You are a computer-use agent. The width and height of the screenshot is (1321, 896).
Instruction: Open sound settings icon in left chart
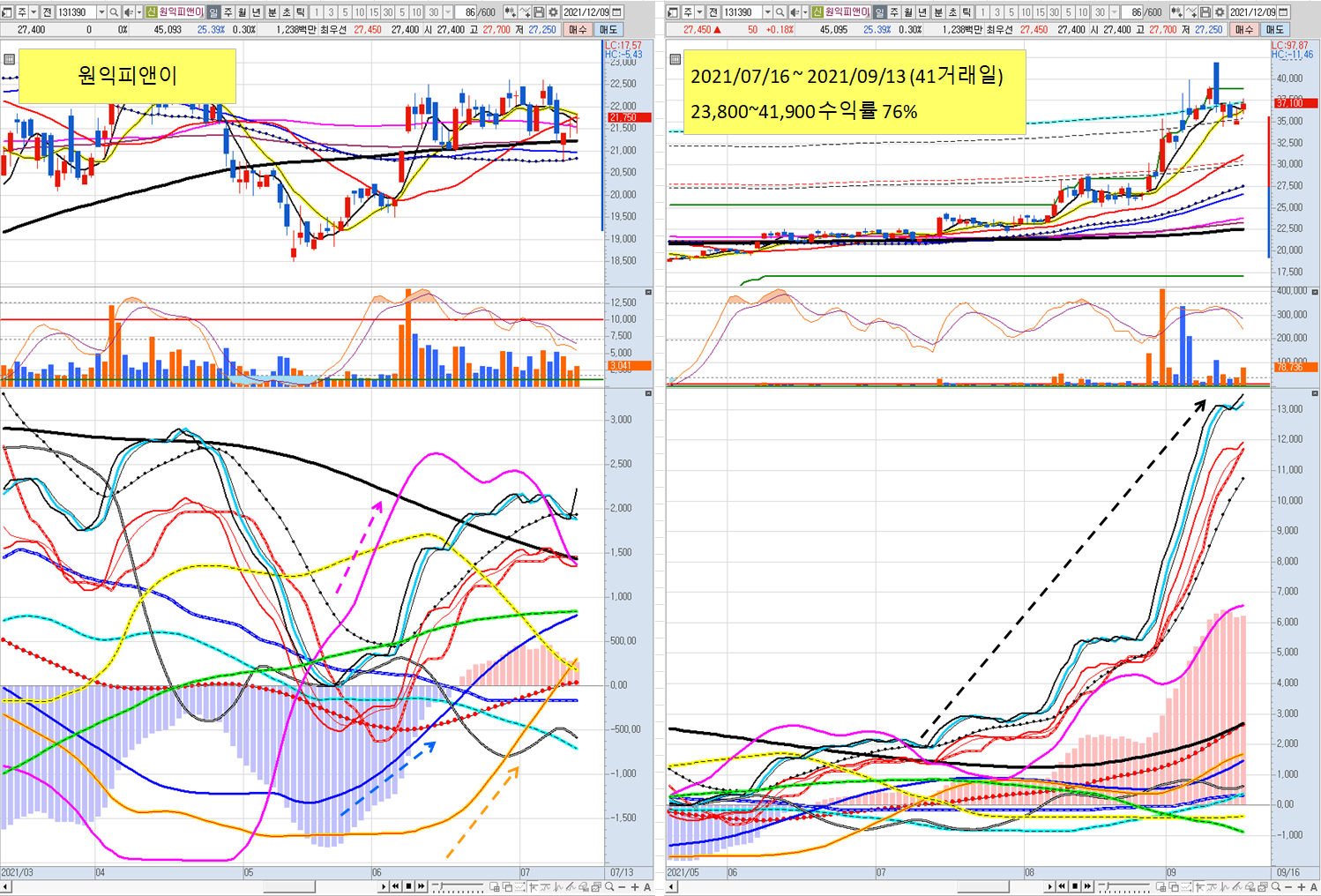coord(128,12)
